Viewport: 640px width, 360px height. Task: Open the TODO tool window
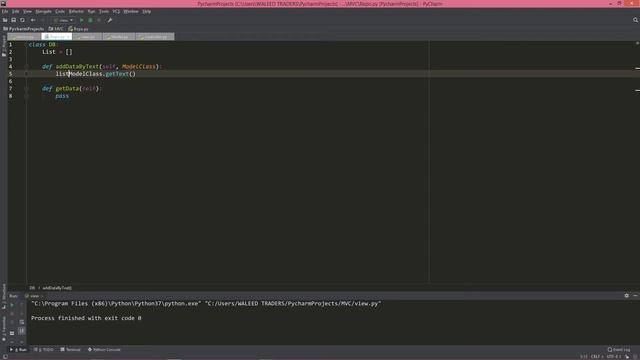tap(44, 350)
